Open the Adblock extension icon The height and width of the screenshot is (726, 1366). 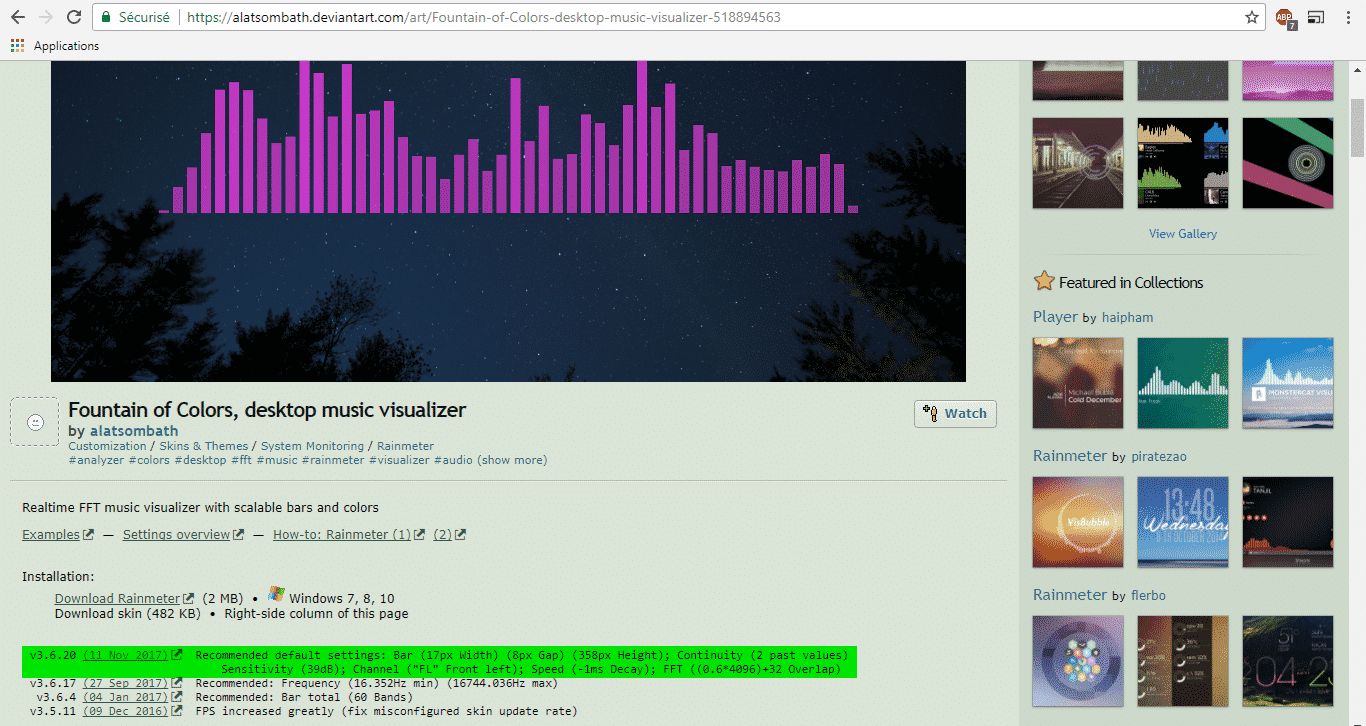pyautogui.click(x=1284, y=18)
